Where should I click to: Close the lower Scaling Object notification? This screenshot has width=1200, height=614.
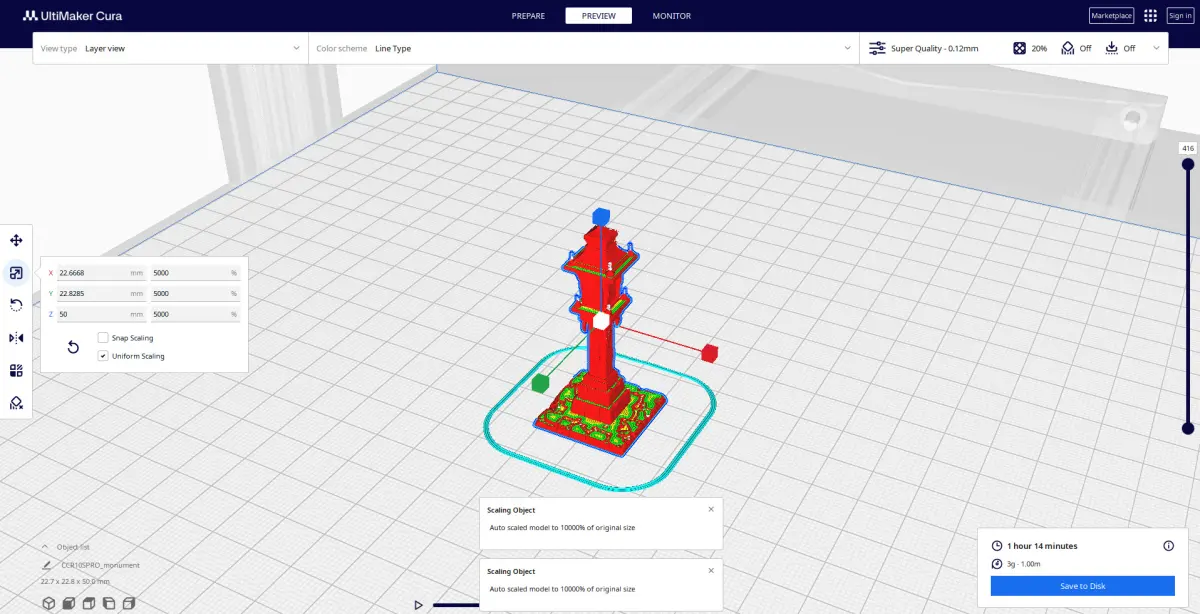pos(711,570)
